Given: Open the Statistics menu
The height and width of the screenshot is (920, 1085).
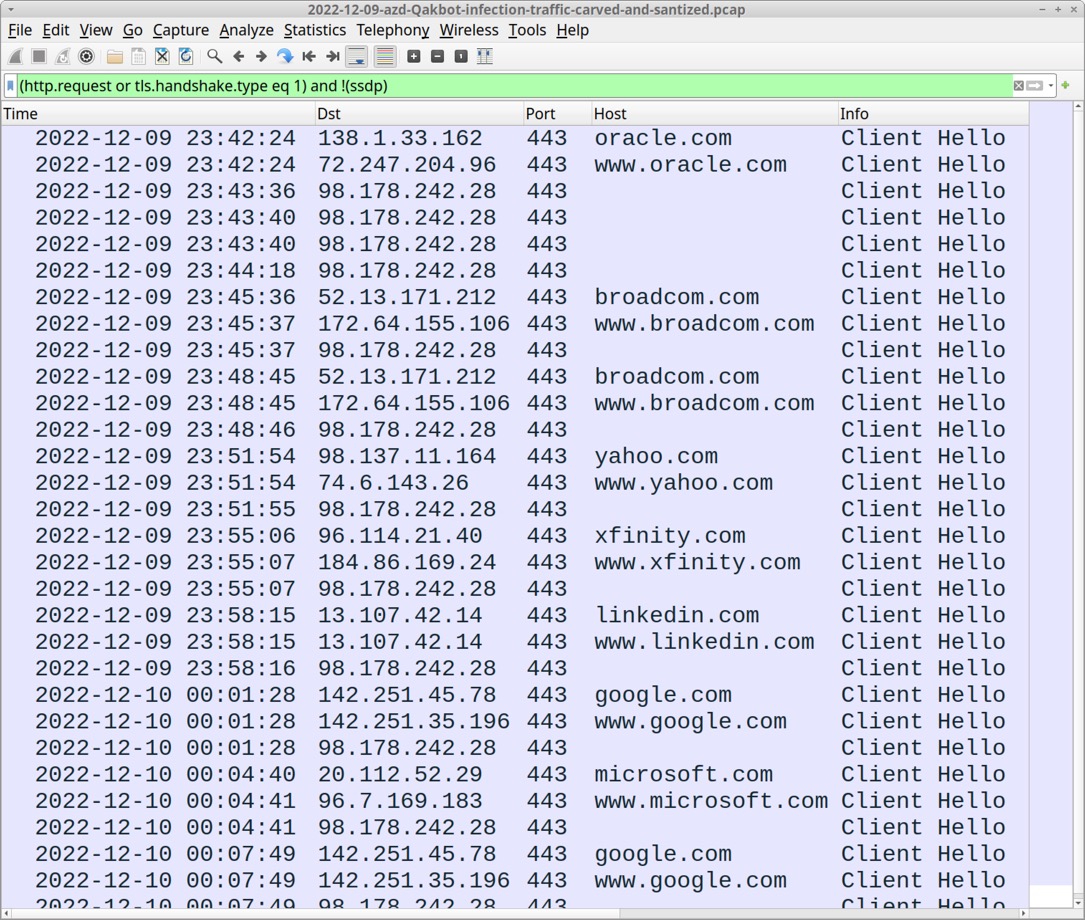Looking at the screenshot, I should [x=315, y=30].
